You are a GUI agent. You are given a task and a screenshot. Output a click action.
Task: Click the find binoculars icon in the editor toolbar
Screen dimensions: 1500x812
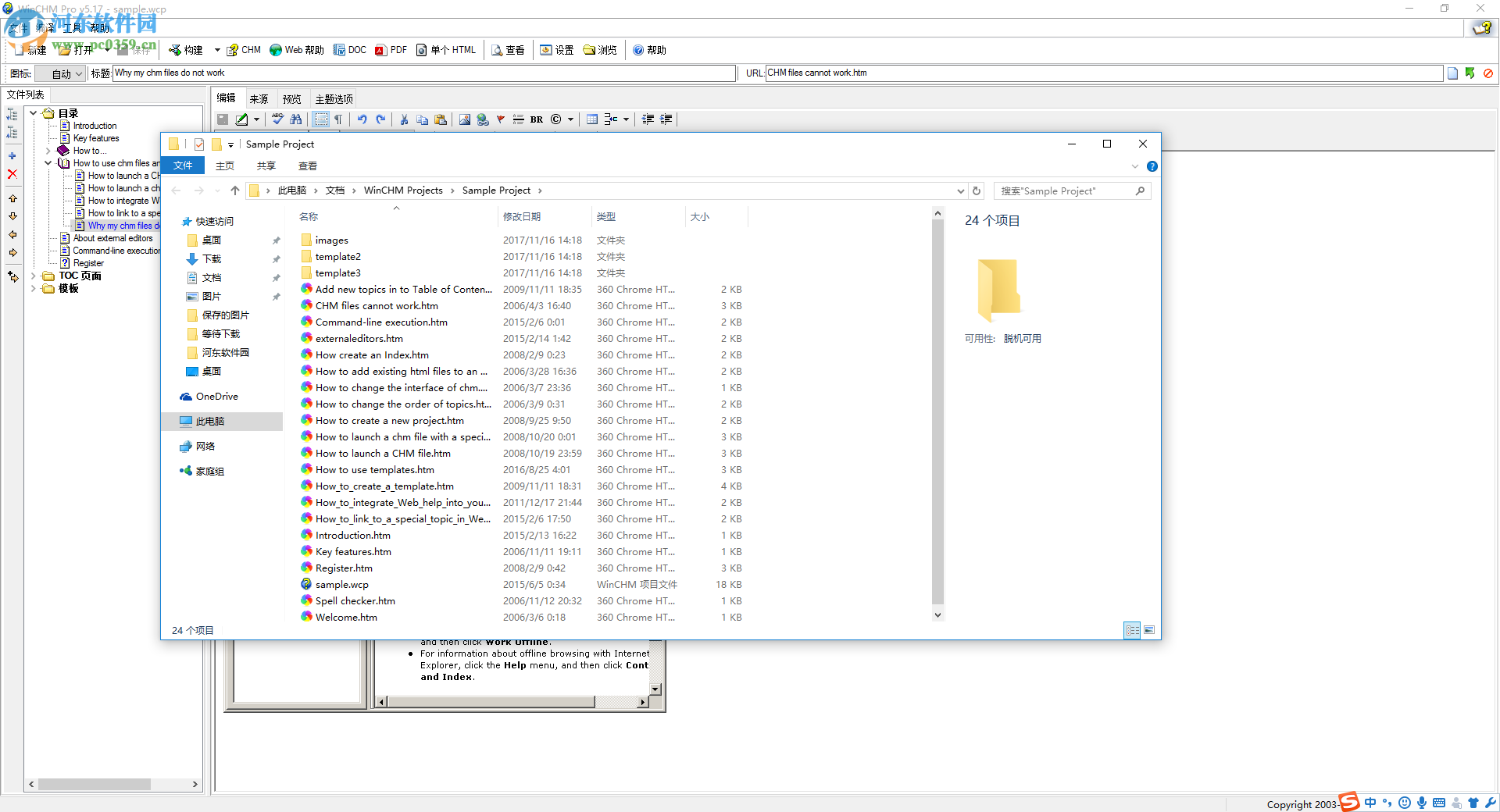[296, 119]
